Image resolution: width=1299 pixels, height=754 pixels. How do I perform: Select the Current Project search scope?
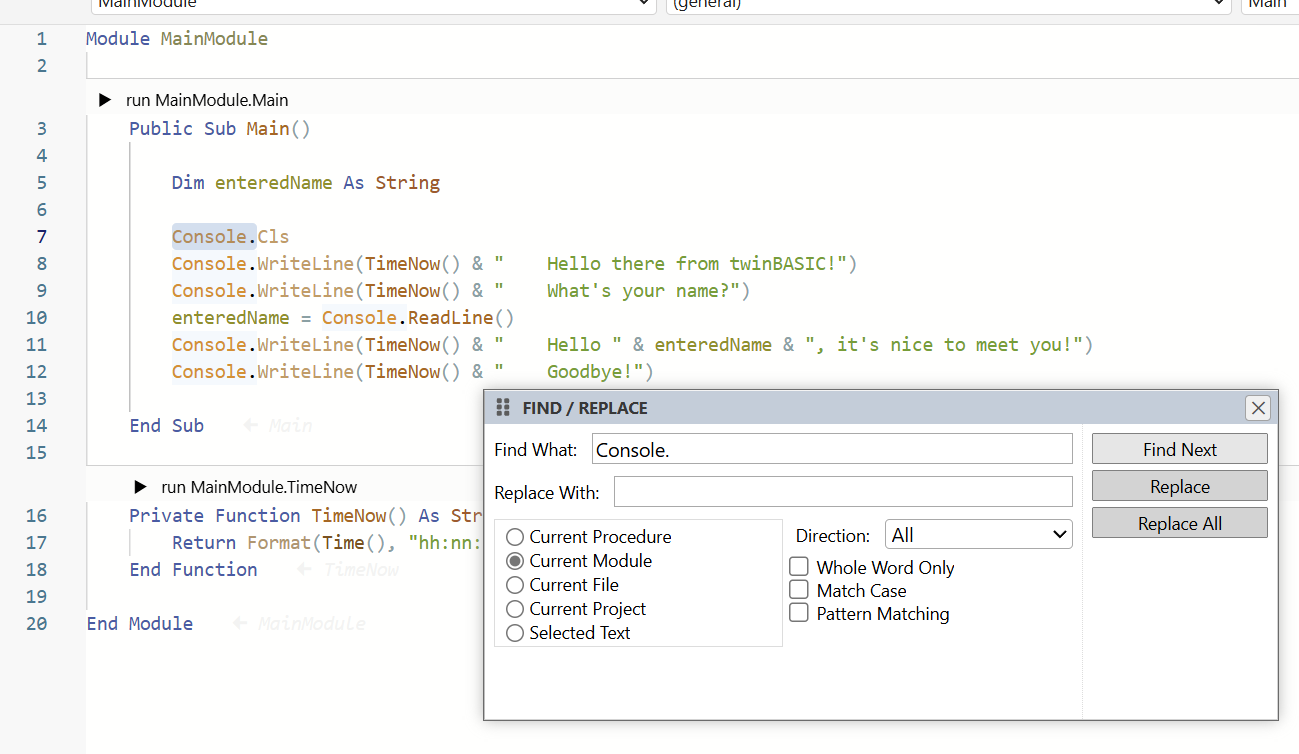coord(515,609)
